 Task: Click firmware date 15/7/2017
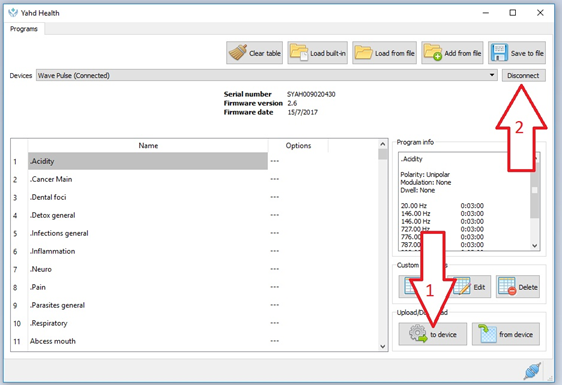click(x=302, y=112)
